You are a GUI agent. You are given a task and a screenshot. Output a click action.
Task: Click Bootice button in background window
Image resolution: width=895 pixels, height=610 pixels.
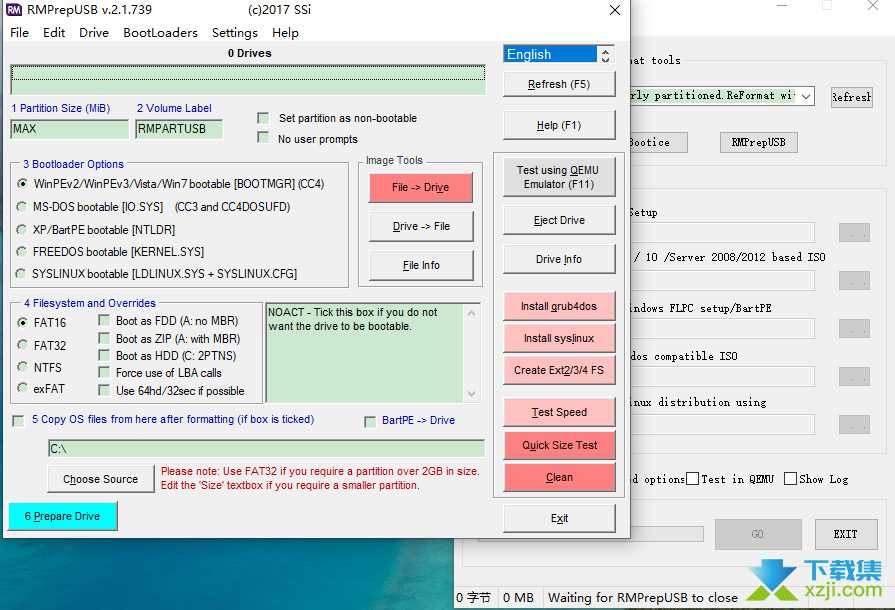point(658,142)
